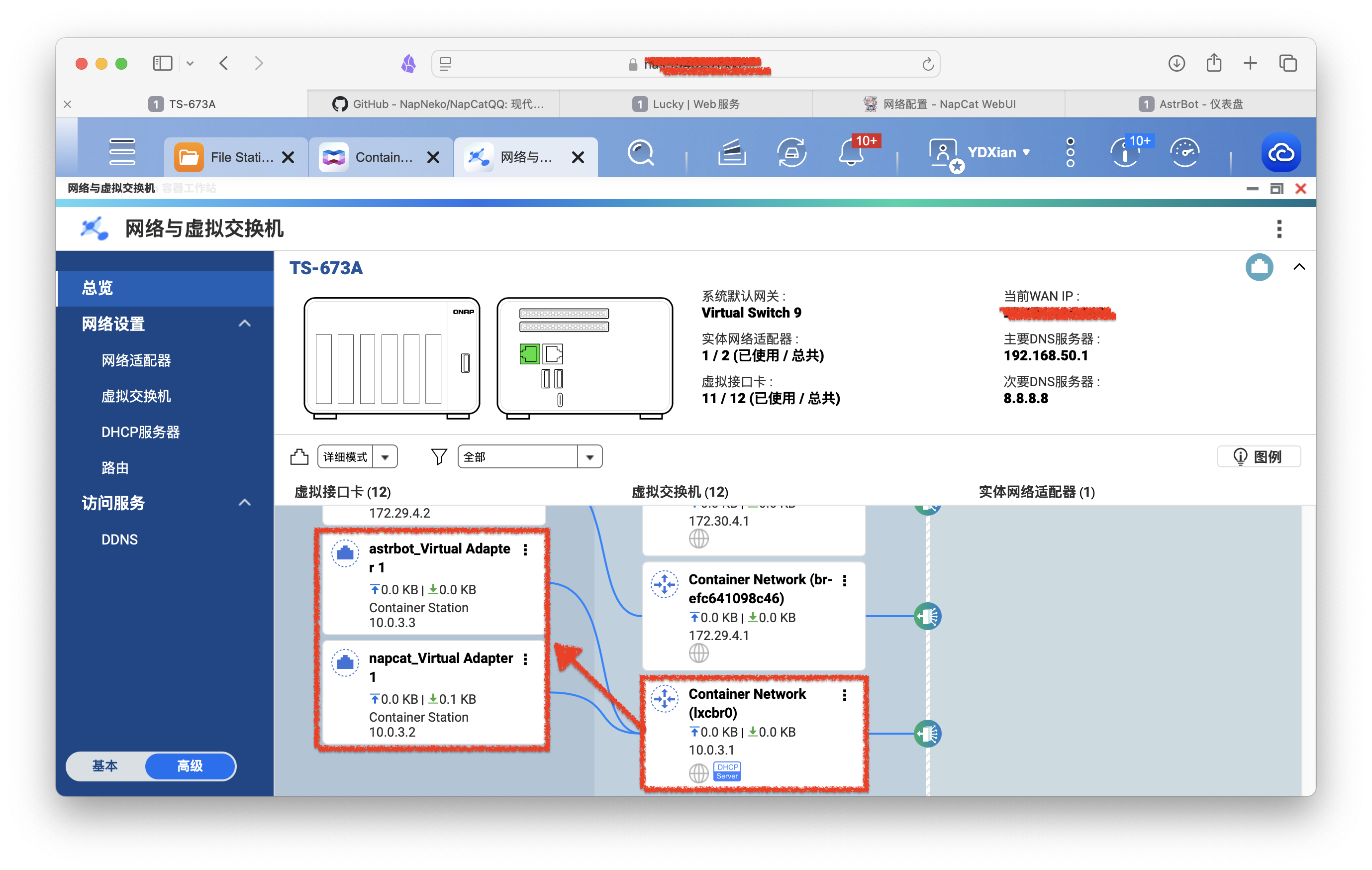Click the green network port on NAS rear
1372x870 pixels.
coord(529,353)
